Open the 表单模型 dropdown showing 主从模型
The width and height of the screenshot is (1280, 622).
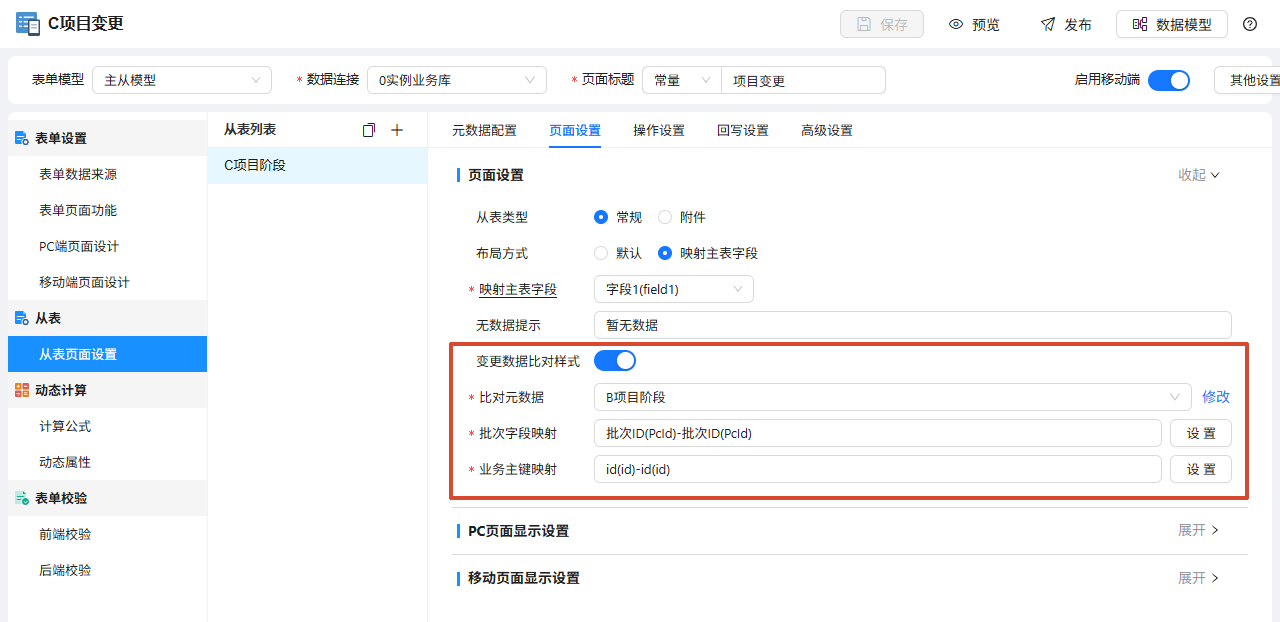point(182,80)
